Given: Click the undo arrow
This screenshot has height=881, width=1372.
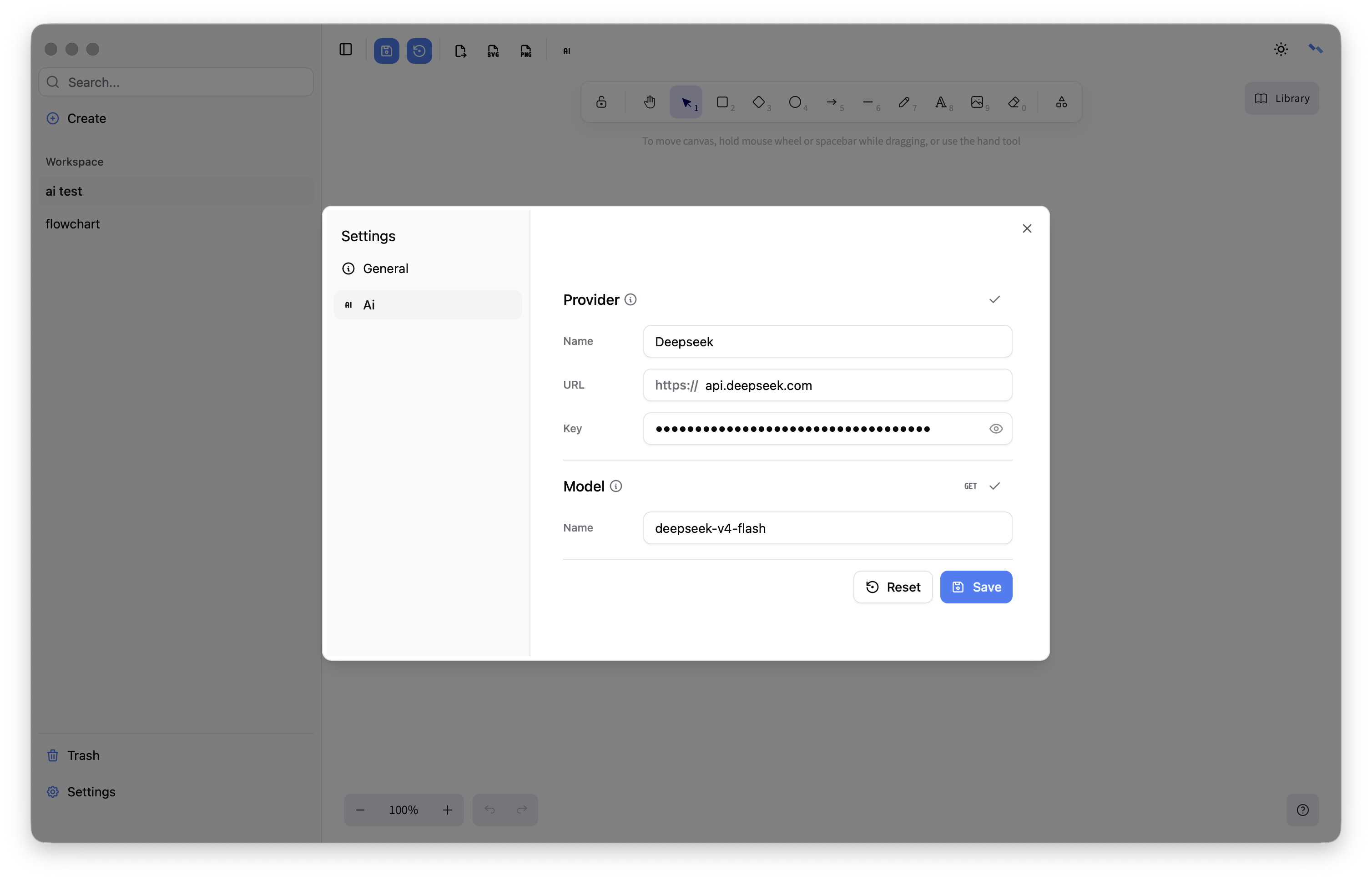Looking at the screenshot, I should (489, 810).
